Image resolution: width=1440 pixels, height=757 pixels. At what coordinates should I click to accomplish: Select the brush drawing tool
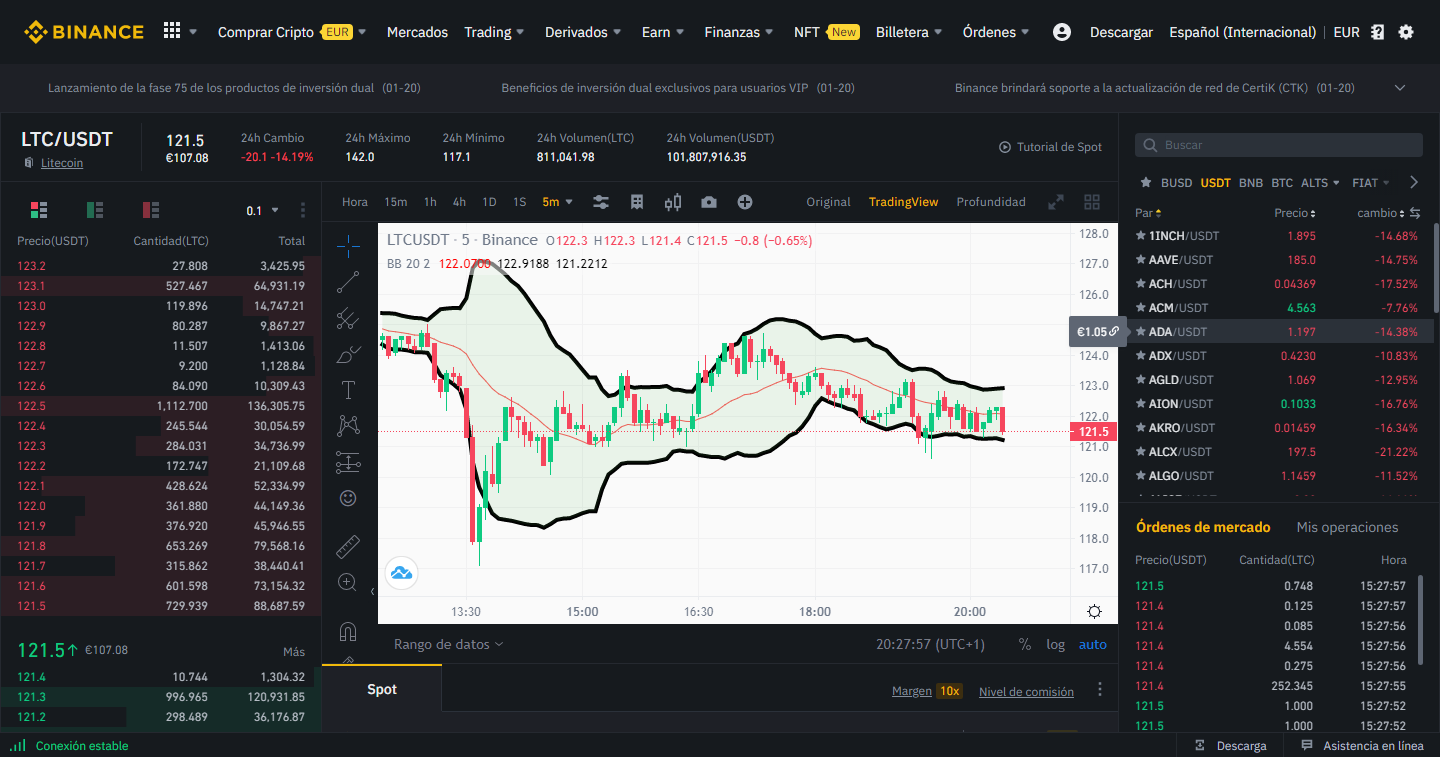pos(348,354)
